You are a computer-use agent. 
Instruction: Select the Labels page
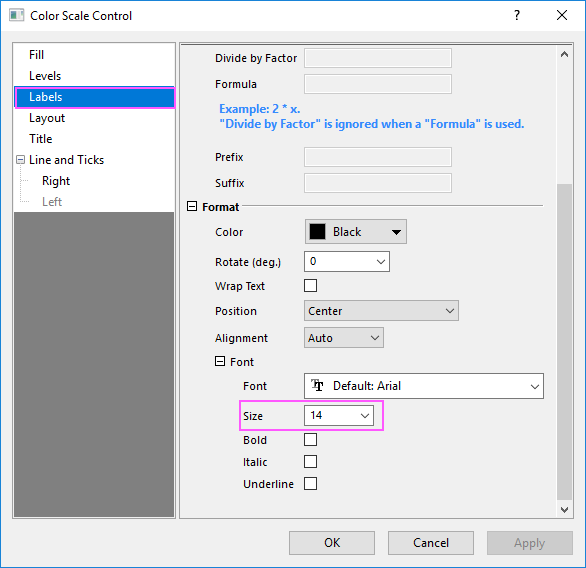[x=95, y=97]
